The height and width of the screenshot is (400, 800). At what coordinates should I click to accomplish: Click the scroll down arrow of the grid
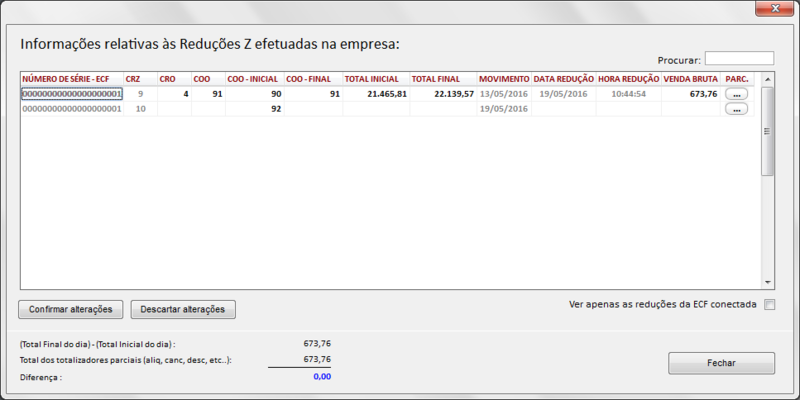click(768, 283)
